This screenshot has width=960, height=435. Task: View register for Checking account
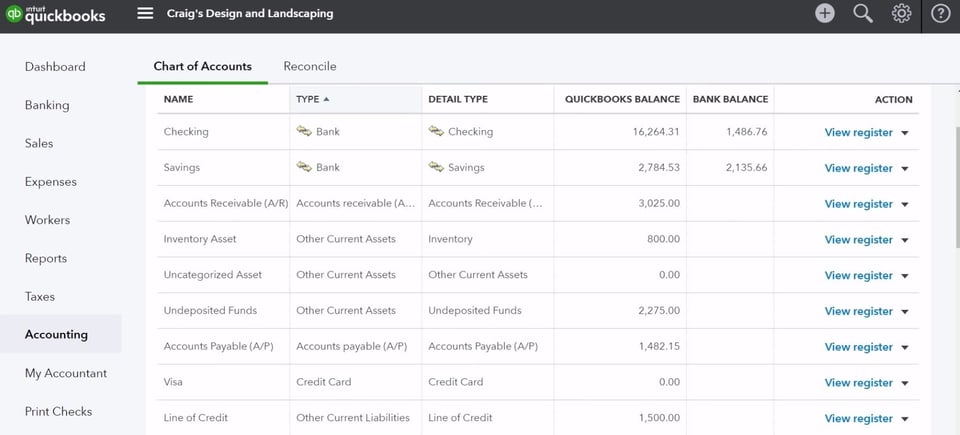(858, 132)
